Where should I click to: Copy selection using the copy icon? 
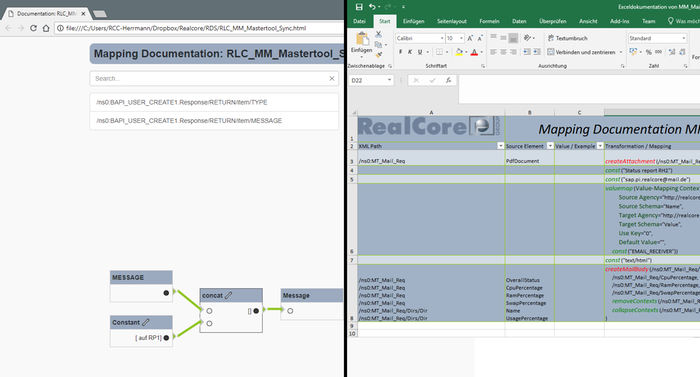[x=379, y=45]
